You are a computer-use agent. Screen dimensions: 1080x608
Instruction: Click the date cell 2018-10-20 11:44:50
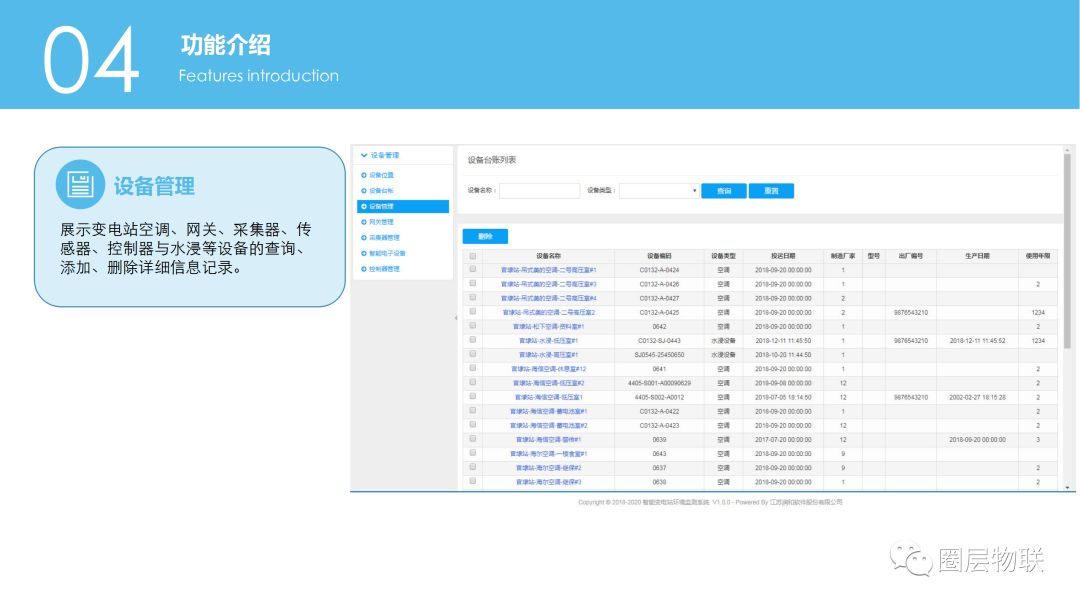(x=783, y=355)
